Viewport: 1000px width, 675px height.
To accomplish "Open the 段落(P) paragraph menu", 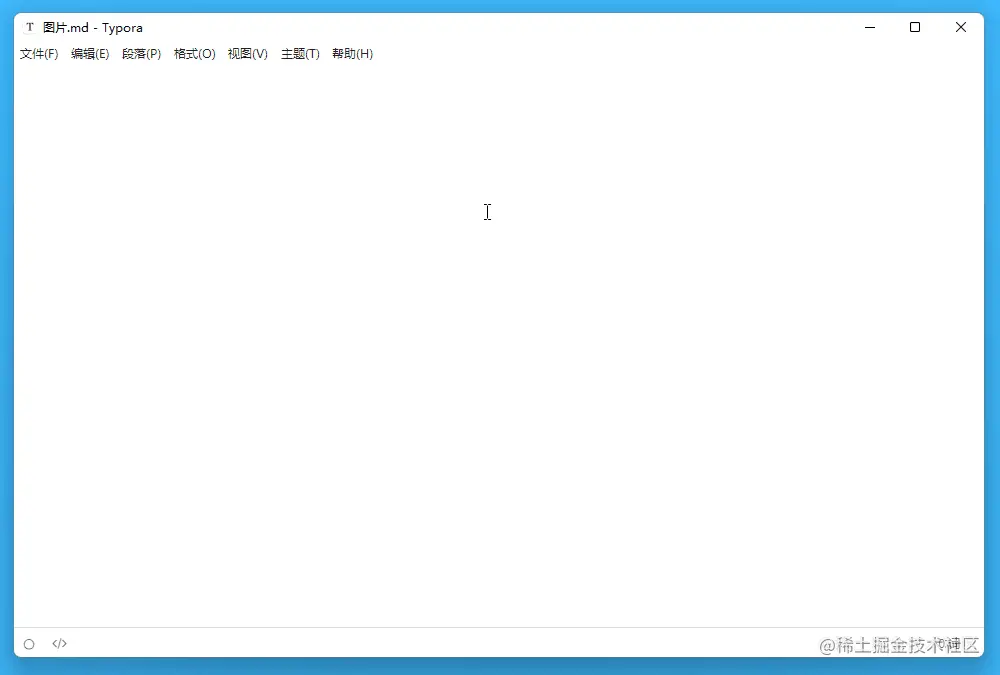I will coord(142,54).
